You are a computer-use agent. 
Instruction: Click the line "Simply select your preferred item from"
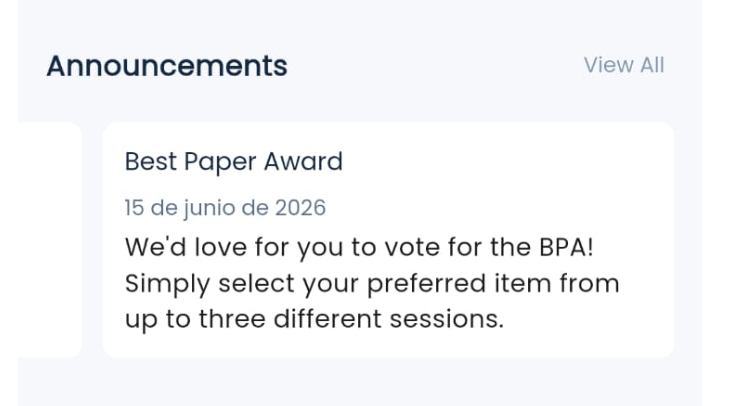[x=372, y=284]
